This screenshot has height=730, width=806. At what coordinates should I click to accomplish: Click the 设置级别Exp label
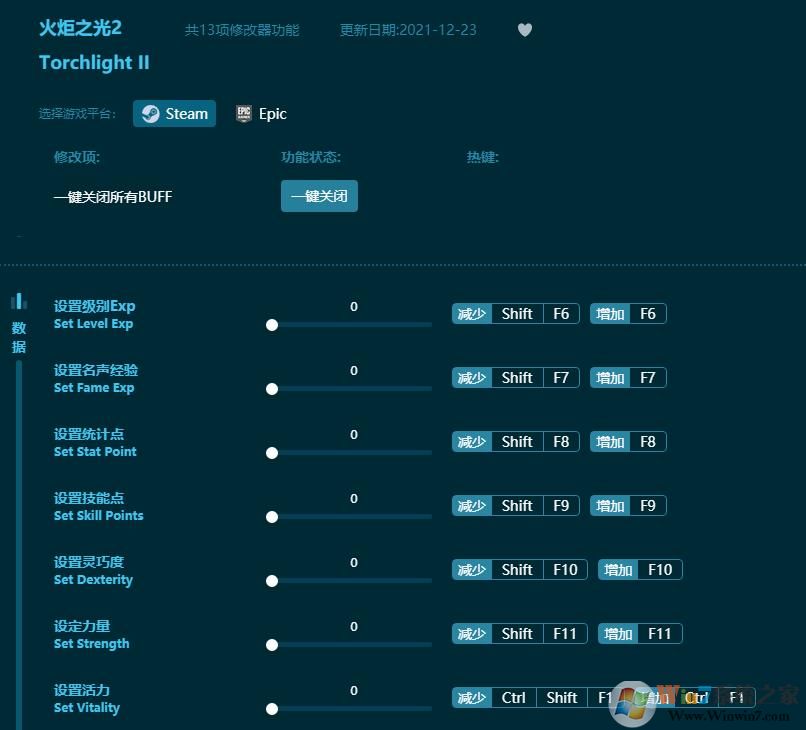pyautogui.click(x=95, y=306)
